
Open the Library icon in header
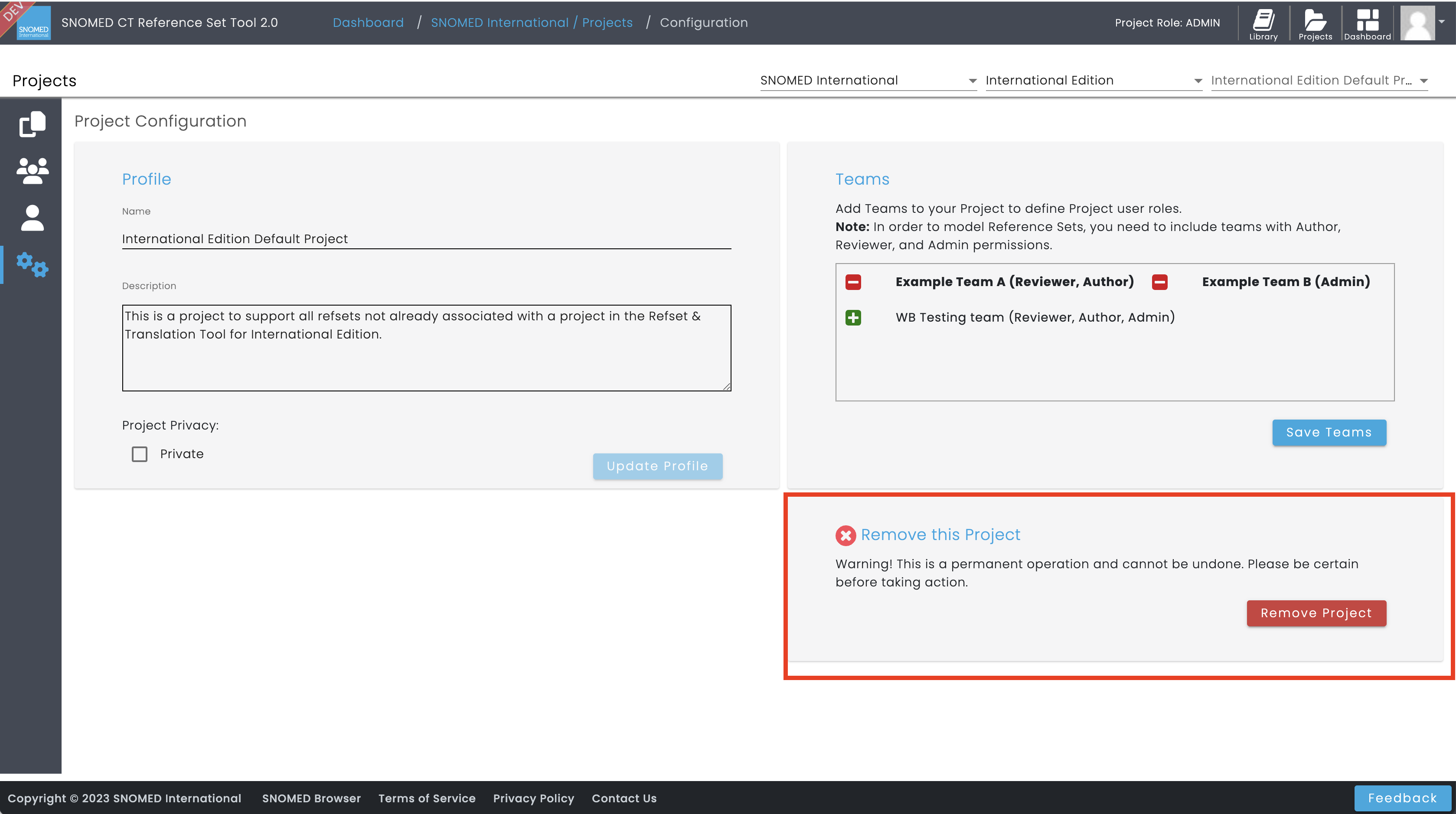pyautogui.click(x=1263, y=24)
